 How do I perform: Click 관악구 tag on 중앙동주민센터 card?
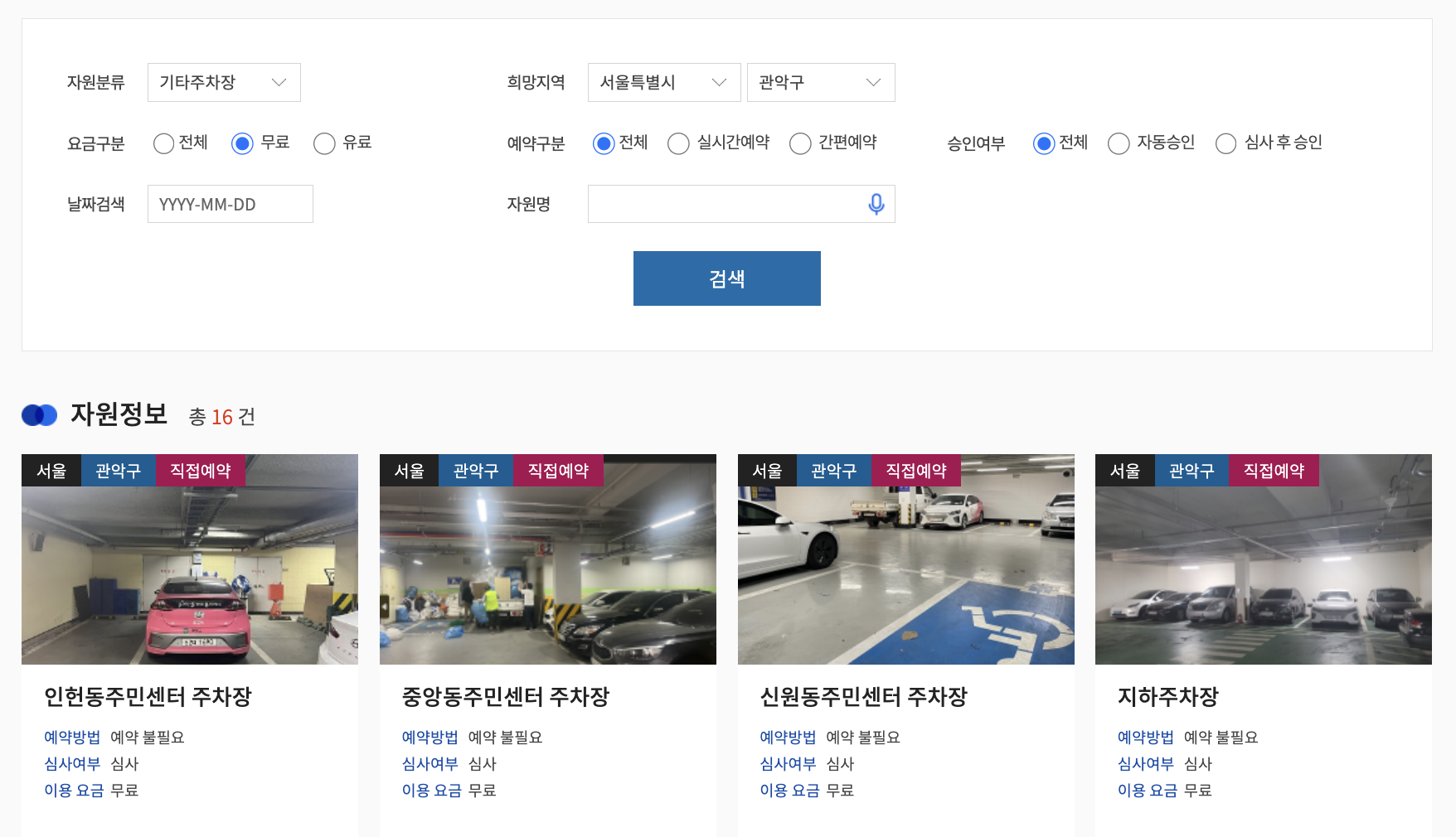click(x=476, y=471)
